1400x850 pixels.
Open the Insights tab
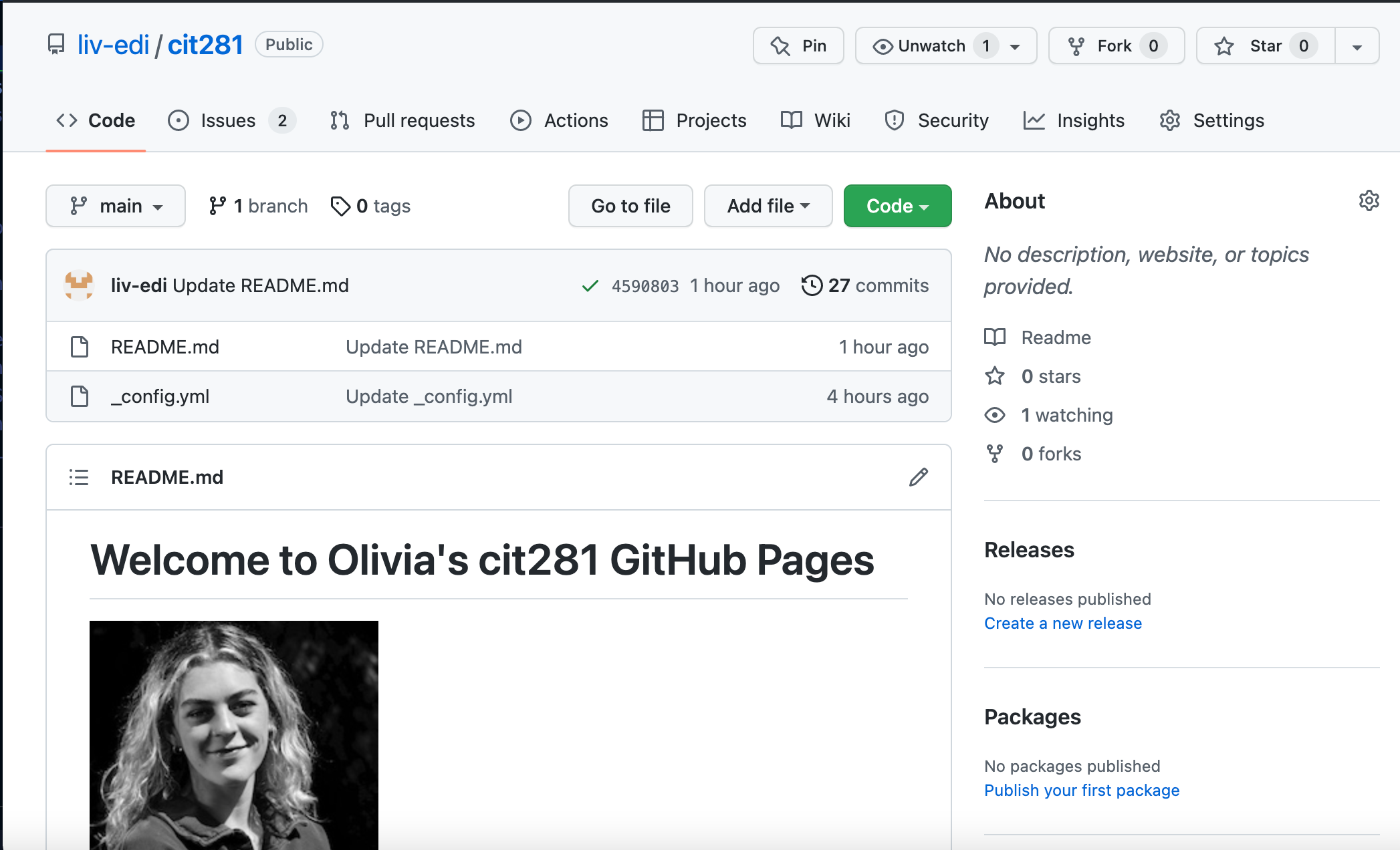click(1074, 120)
